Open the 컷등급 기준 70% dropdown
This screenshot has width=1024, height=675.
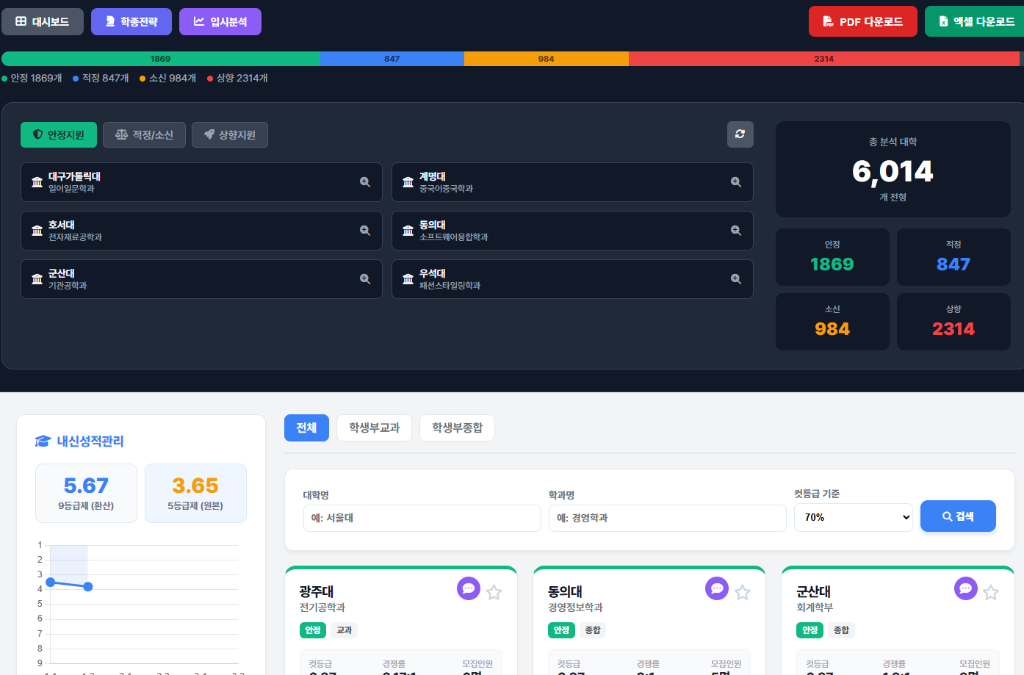[852, 517]
